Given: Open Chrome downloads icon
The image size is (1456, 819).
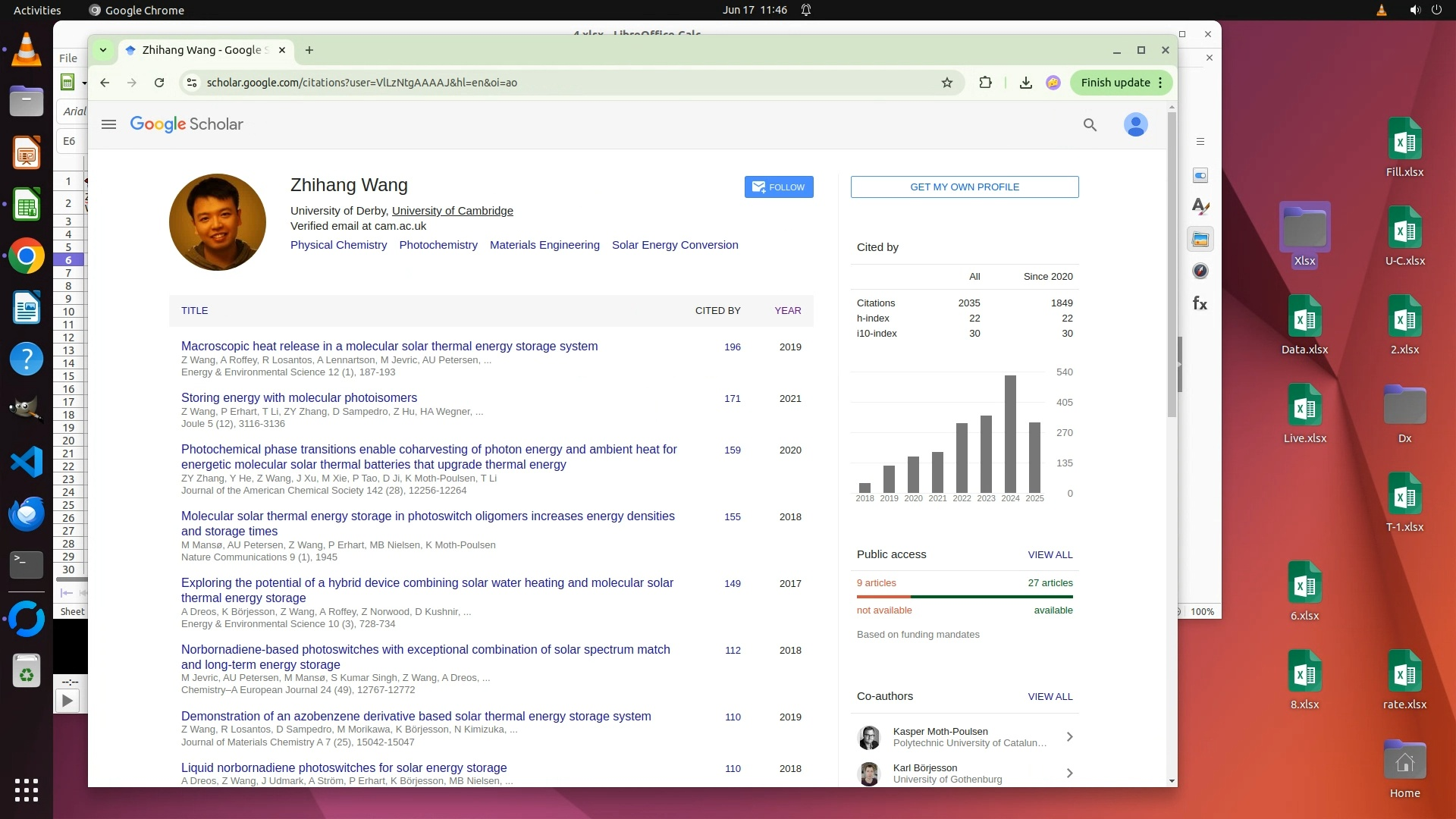Looking at the screenshot, I should click(x=1025, y=83).
